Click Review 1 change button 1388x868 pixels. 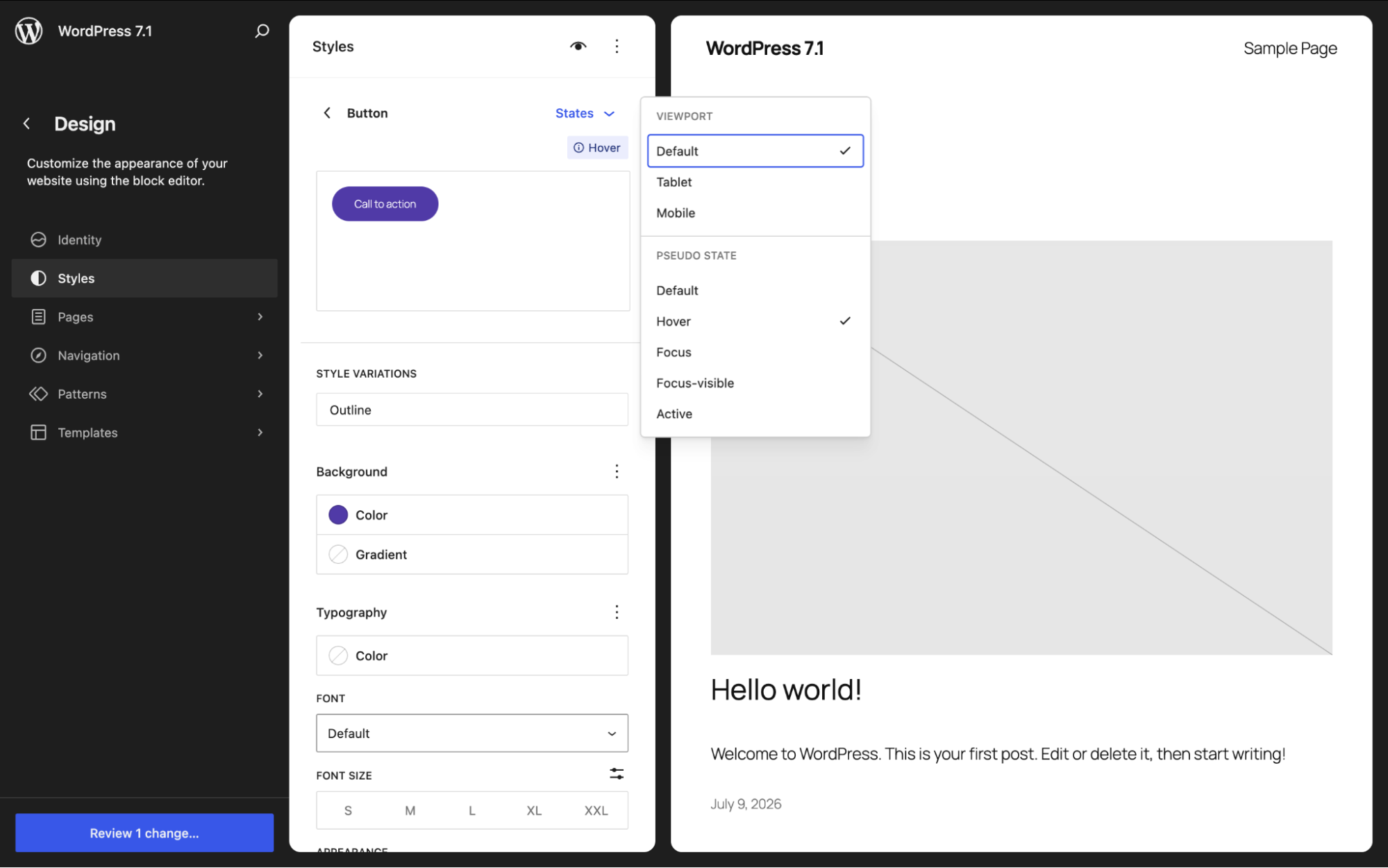(x=144, y=833)
